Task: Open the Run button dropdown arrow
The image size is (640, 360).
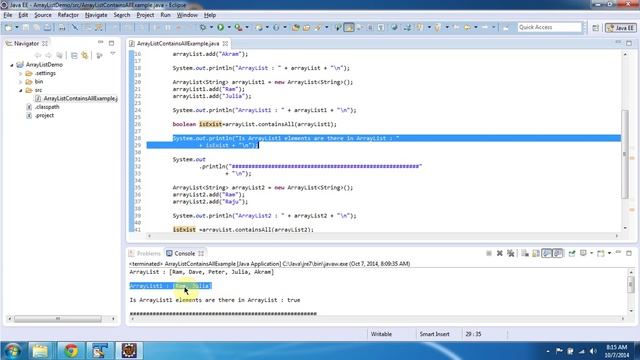Action: pos(229,27)
